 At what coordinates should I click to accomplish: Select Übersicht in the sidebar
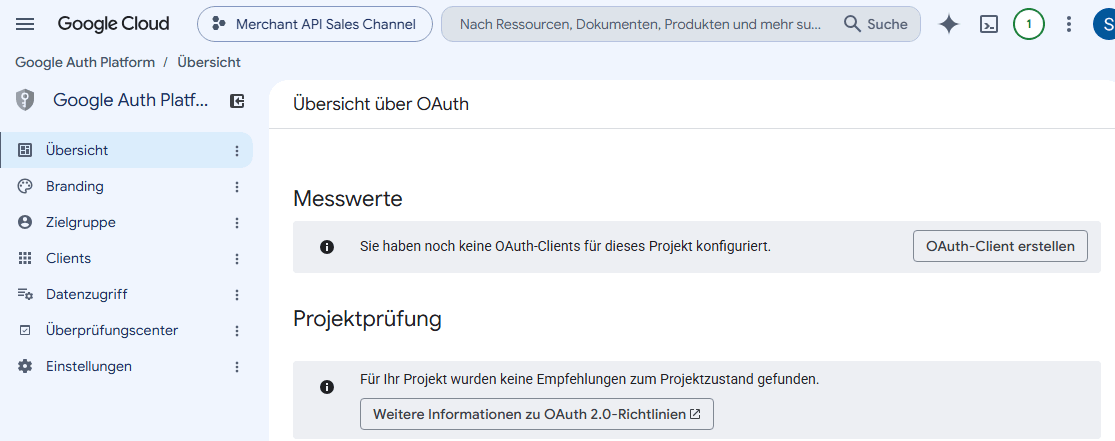coord(127,150)
